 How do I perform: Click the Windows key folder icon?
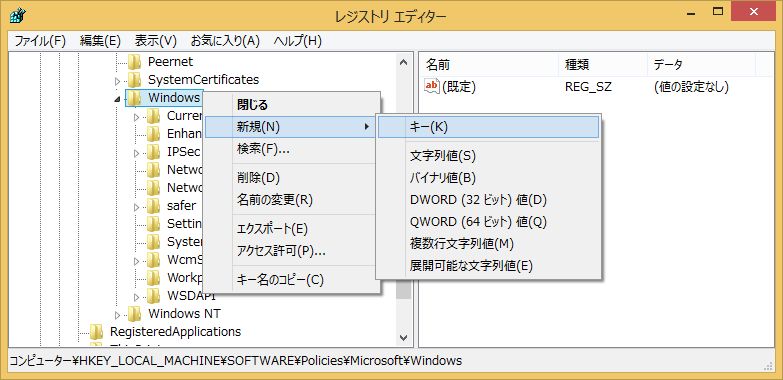(x=134, y=98)
